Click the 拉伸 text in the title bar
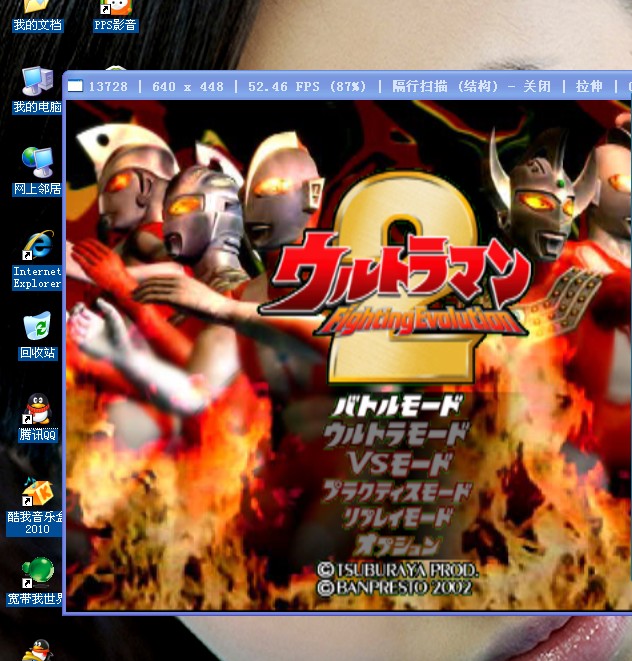This screenshot has width=632, height=661. point(589,86)
